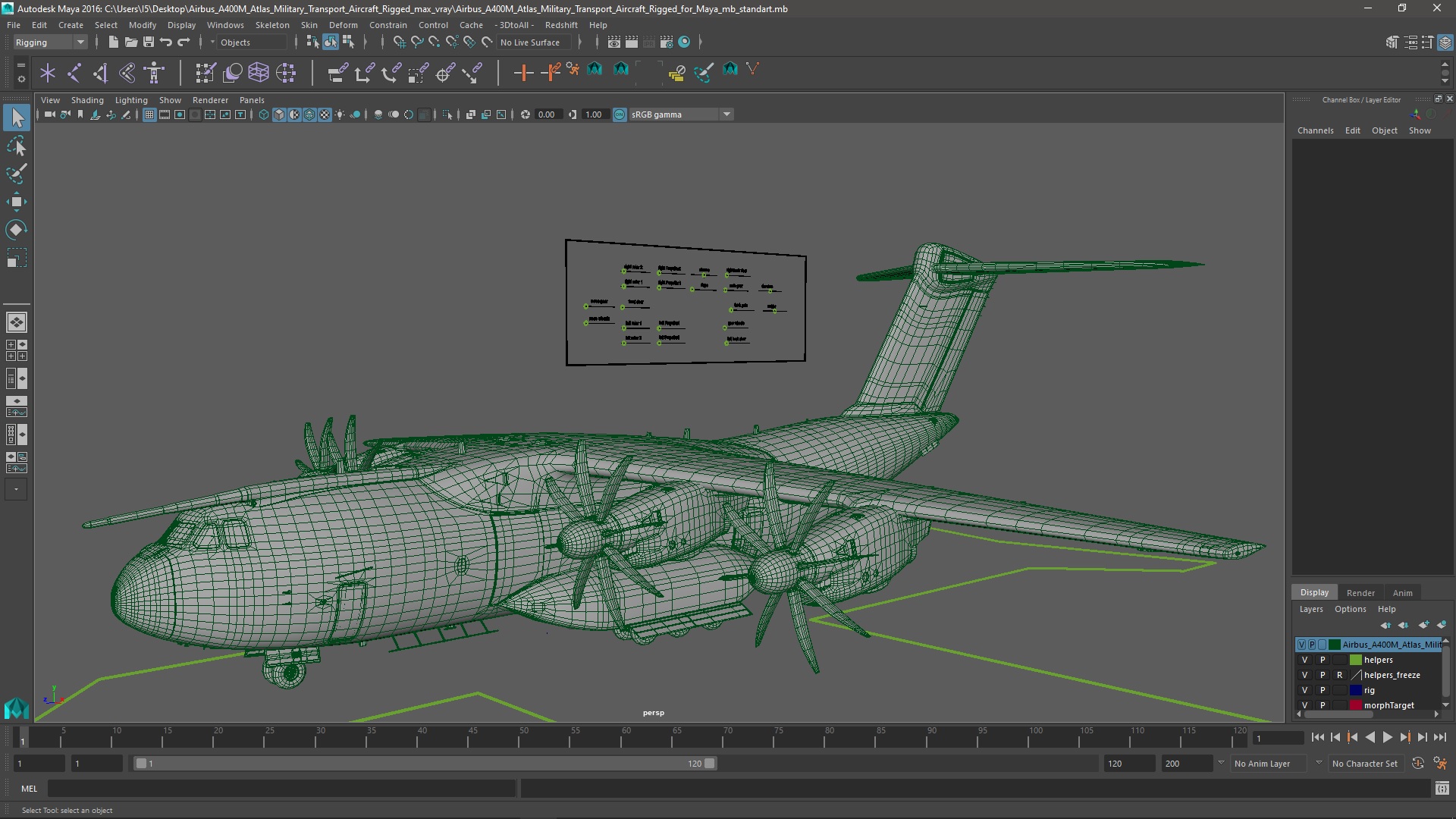Toggle visibility V of rig layer
Viewport: 1456px width, 819px height.
pos(1304,691)
